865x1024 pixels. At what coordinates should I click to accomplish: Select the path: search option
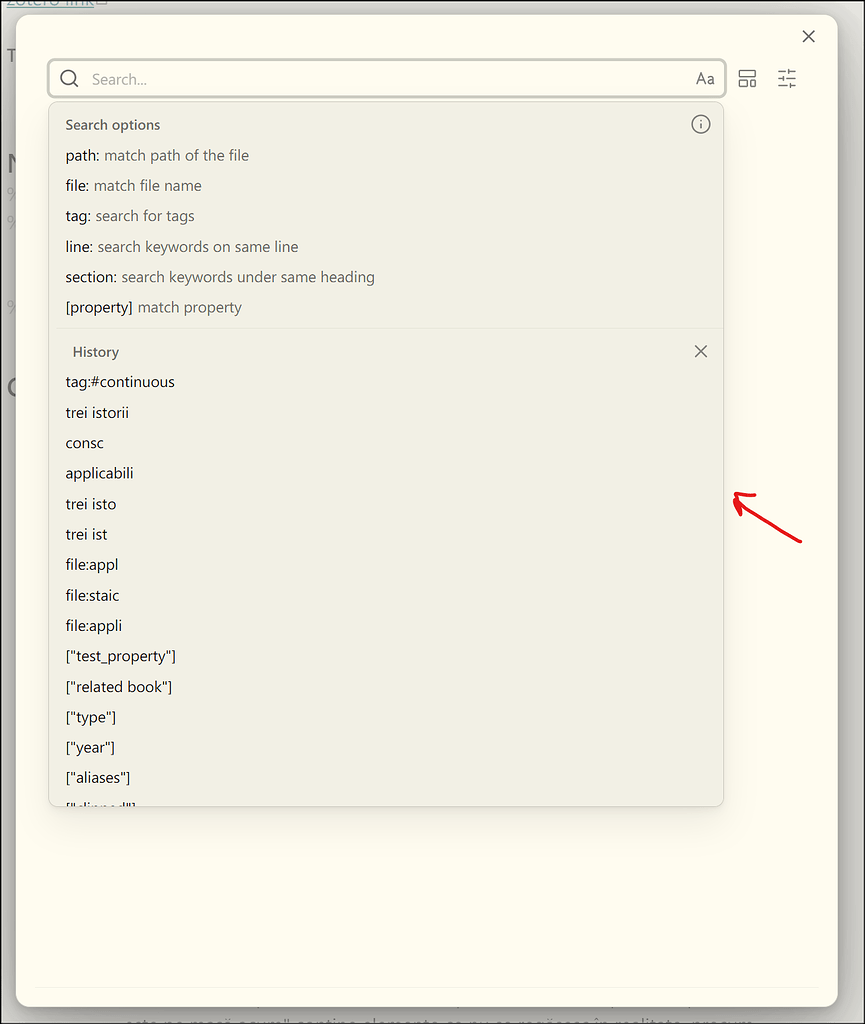click(157, 155)
